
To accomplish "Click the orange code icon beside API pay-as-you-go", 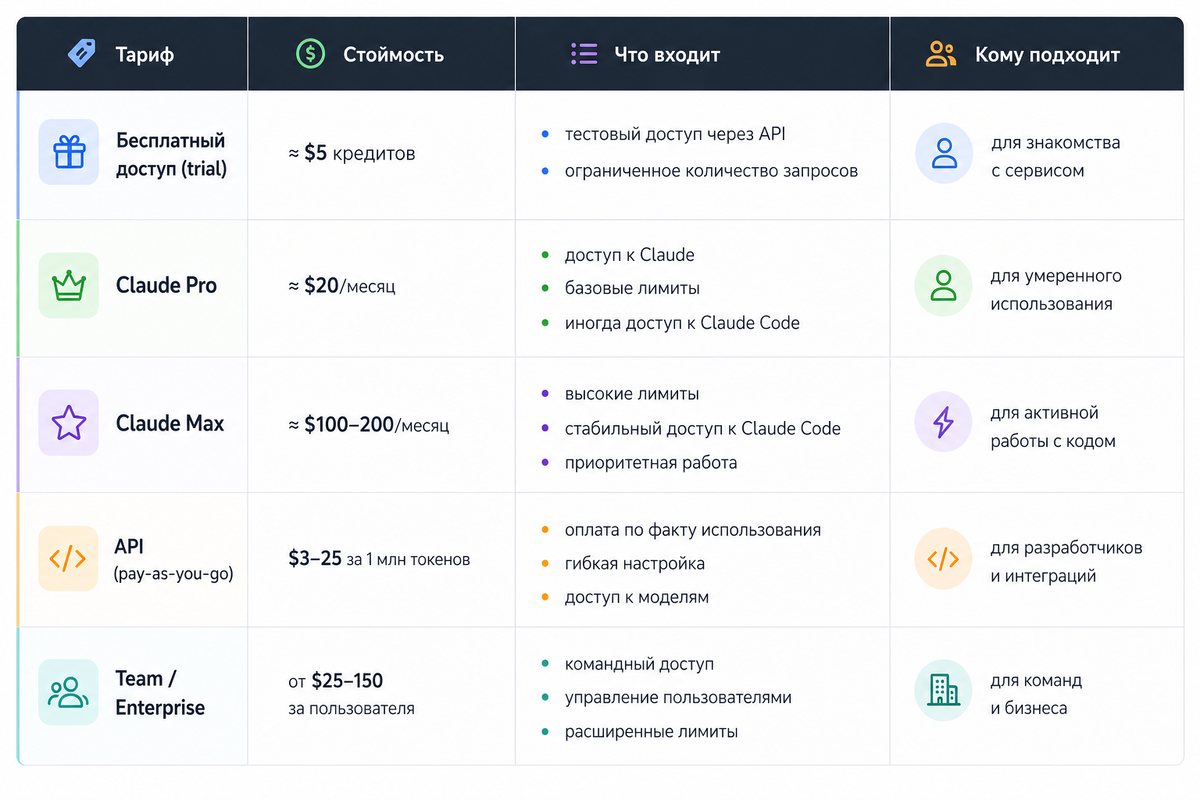I will 68,559.
